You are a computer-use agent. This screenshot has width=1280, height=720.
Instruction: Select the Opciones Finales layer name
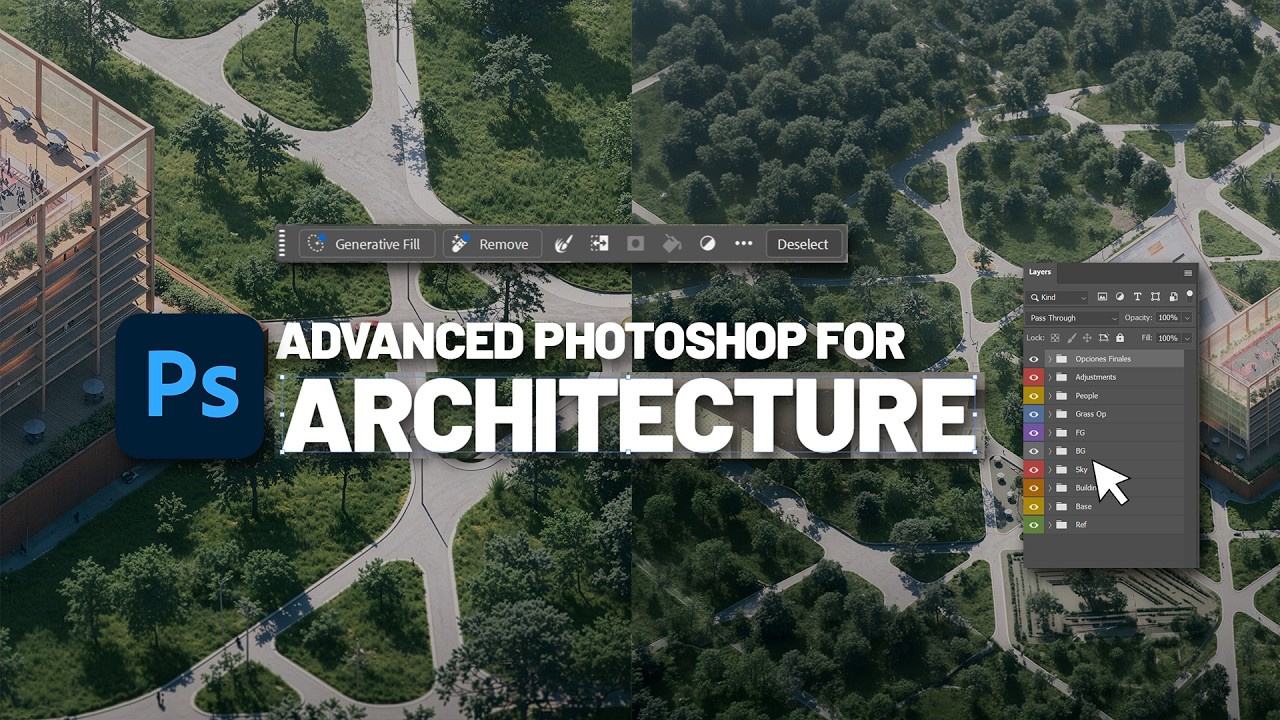click(1103, 359)
